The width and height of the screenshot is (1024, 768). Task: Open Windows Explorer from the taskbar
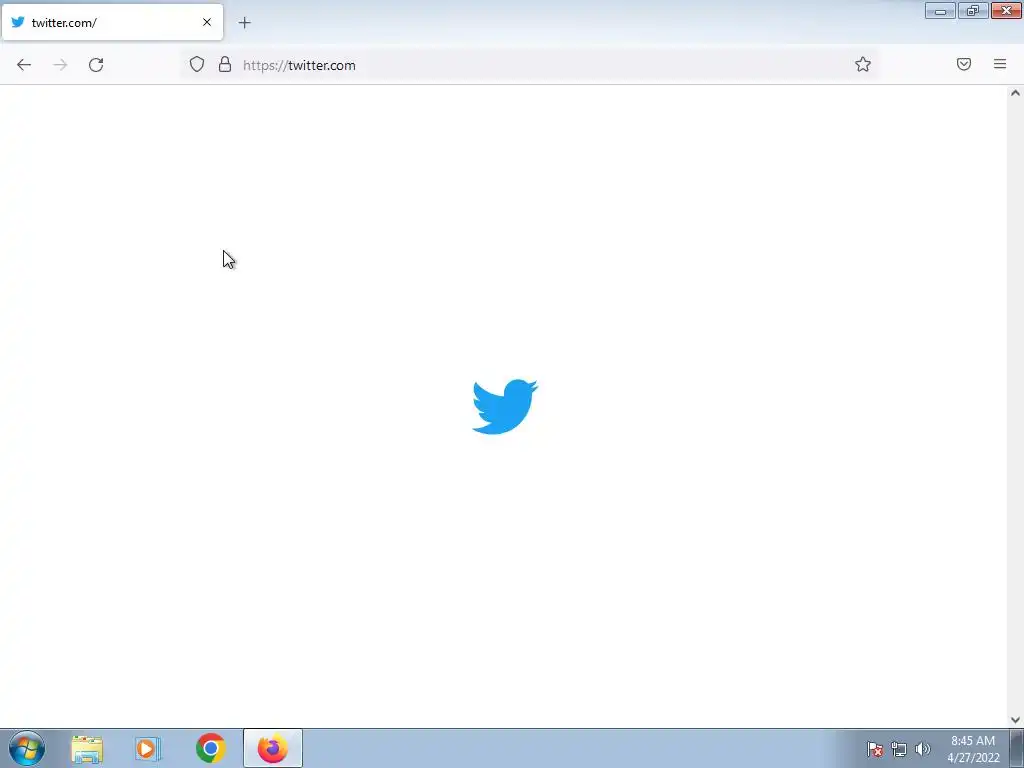(87, 749)
